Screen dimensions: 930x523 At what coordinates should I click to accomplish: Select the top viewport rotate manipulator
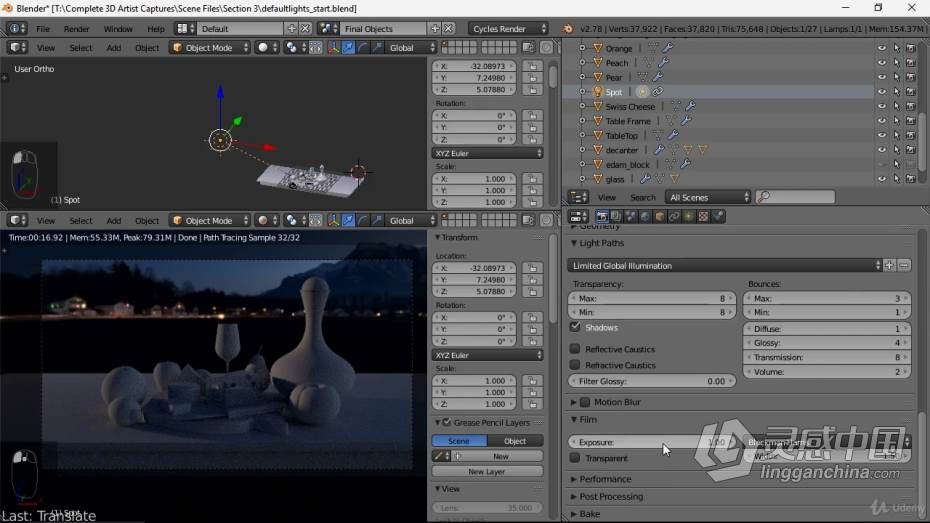362,47
